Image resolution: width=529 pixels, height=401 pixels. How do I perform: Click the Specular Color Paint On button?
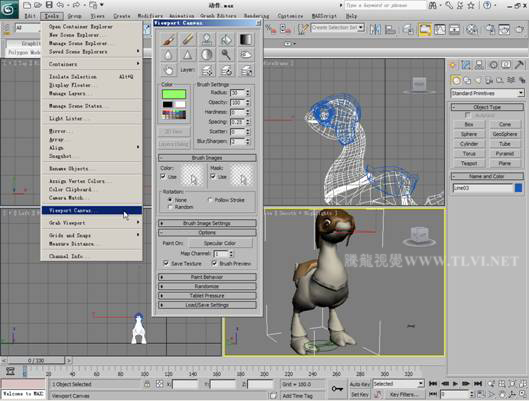pos(220,243)
